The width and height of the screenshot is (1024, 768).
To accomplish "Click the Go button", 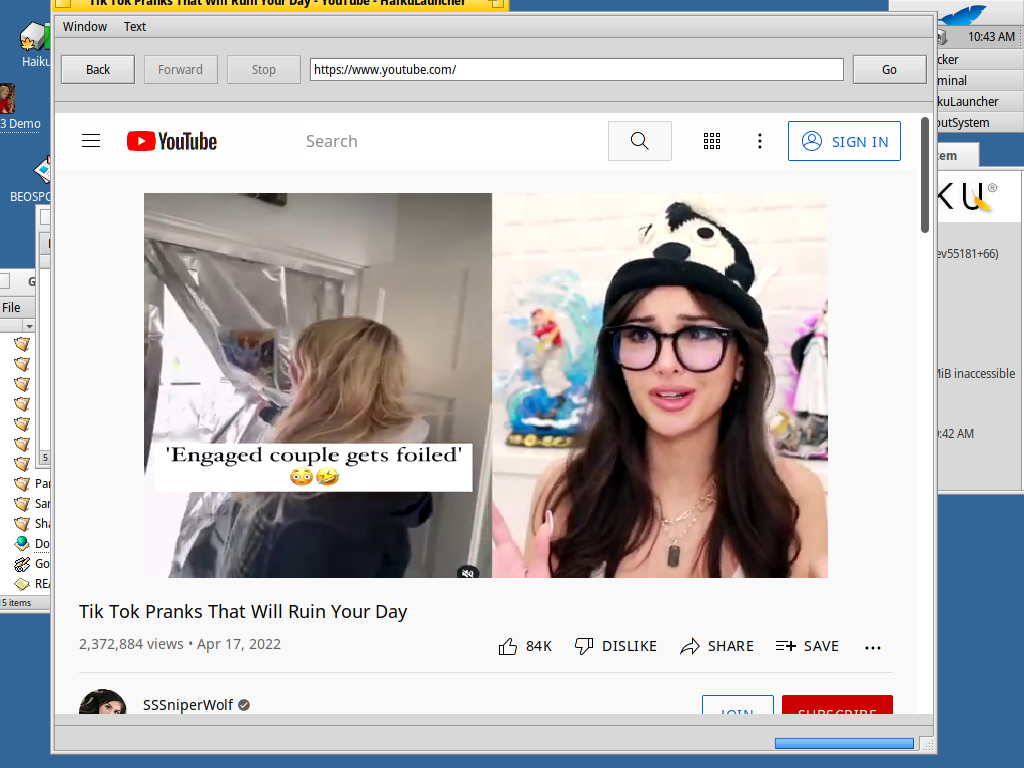I will pyautogui.click(x=889, y=69).
